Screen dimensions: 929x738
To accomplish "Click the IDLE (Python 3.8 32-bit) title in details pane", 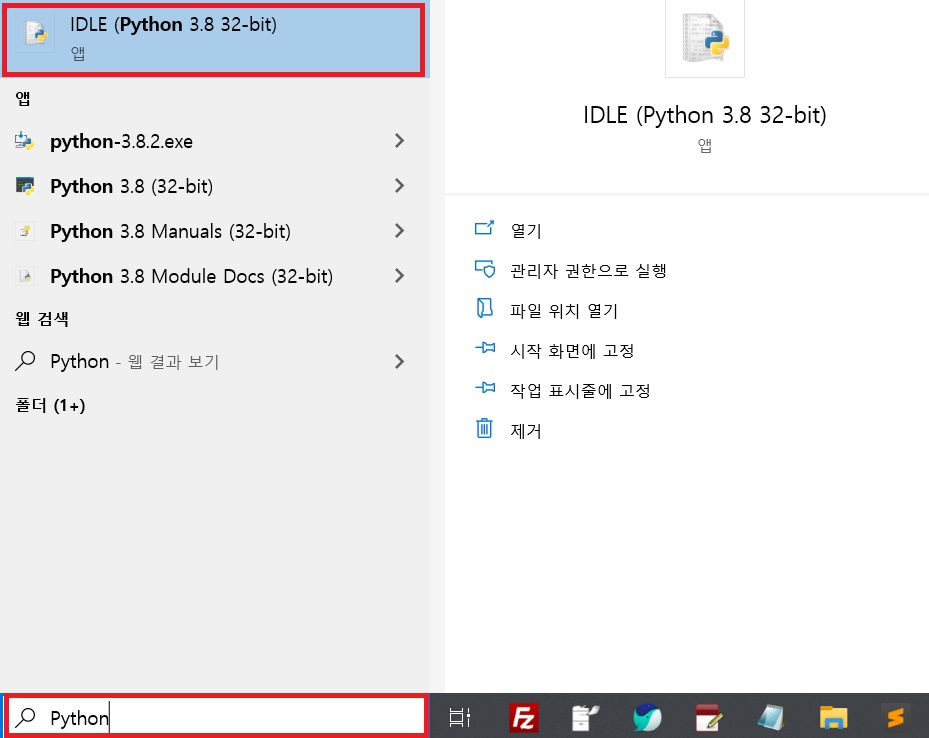I will [705, 115].
